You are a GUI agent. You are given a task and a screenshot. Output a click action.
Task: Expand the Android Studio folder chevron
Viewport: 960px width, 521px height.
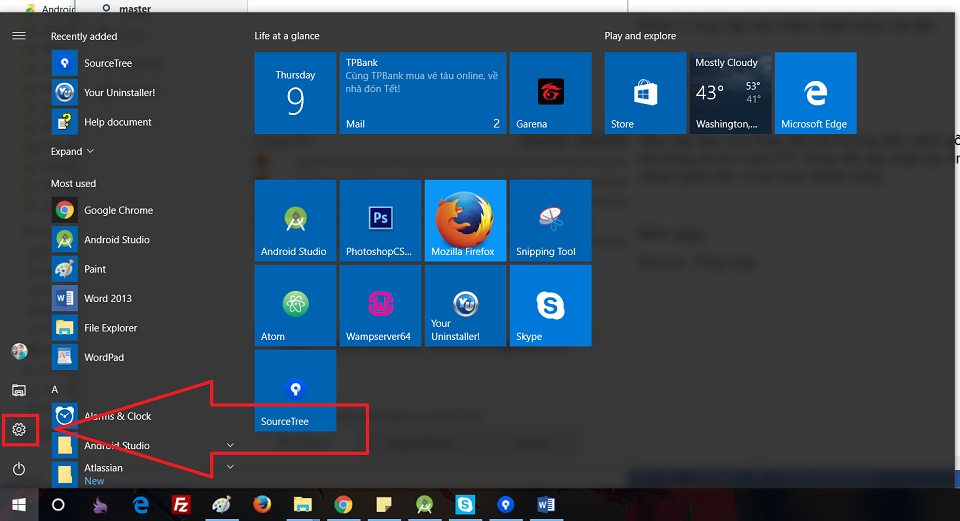click(x=230, y=445)
